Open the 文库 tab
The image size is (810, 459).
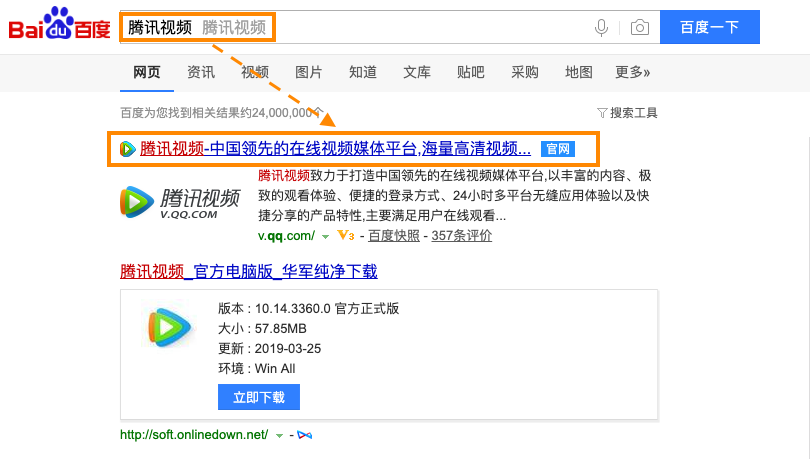(417, 72)
